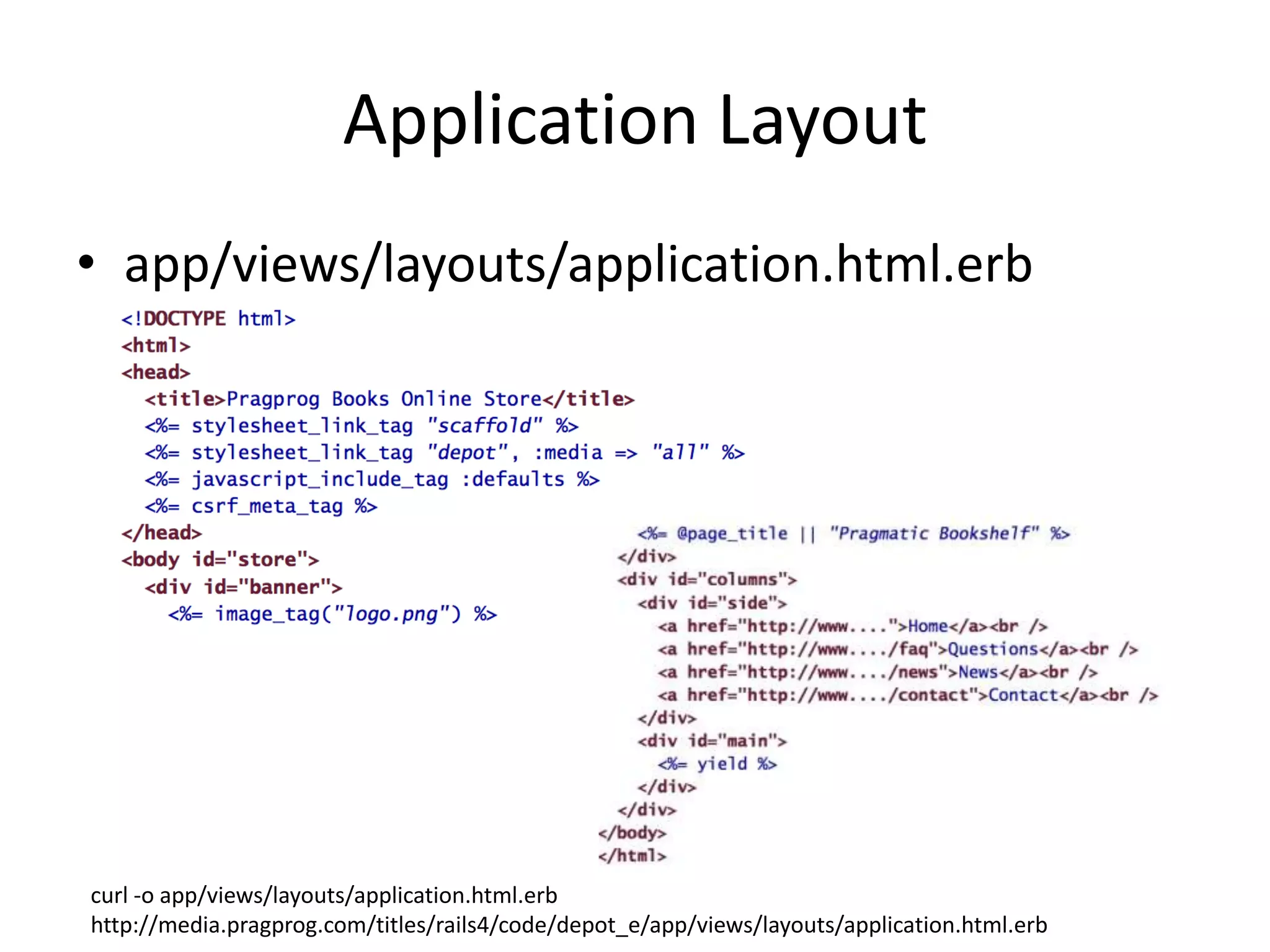The image size is (1270, 952).
Task: Click the stylesheet_link_tag "depot" media line
Action: tap(445, 452)
